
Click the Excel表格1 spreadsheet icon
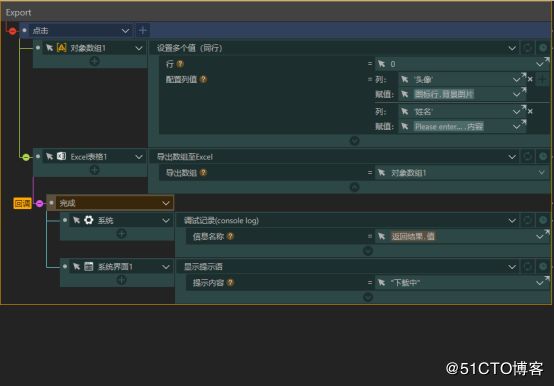pos(61,156)
